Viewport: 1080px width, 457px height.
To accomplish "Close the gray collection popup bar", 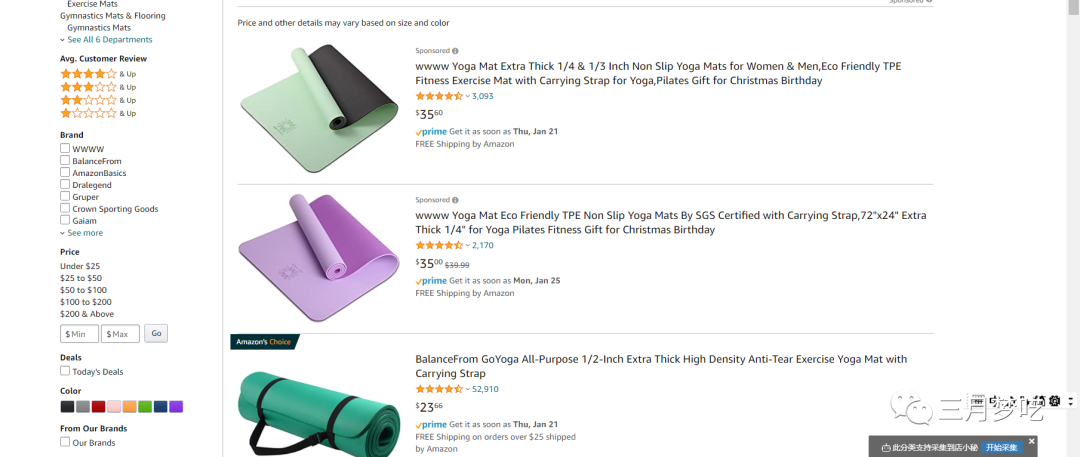I will [x=1031, y=441].
